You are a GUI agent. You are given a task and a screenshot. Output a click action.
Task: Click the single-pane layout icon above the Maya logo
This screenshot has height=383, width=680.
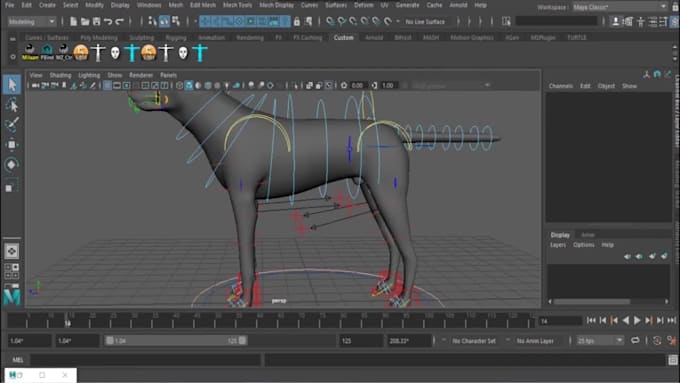[x=12, y=251]
